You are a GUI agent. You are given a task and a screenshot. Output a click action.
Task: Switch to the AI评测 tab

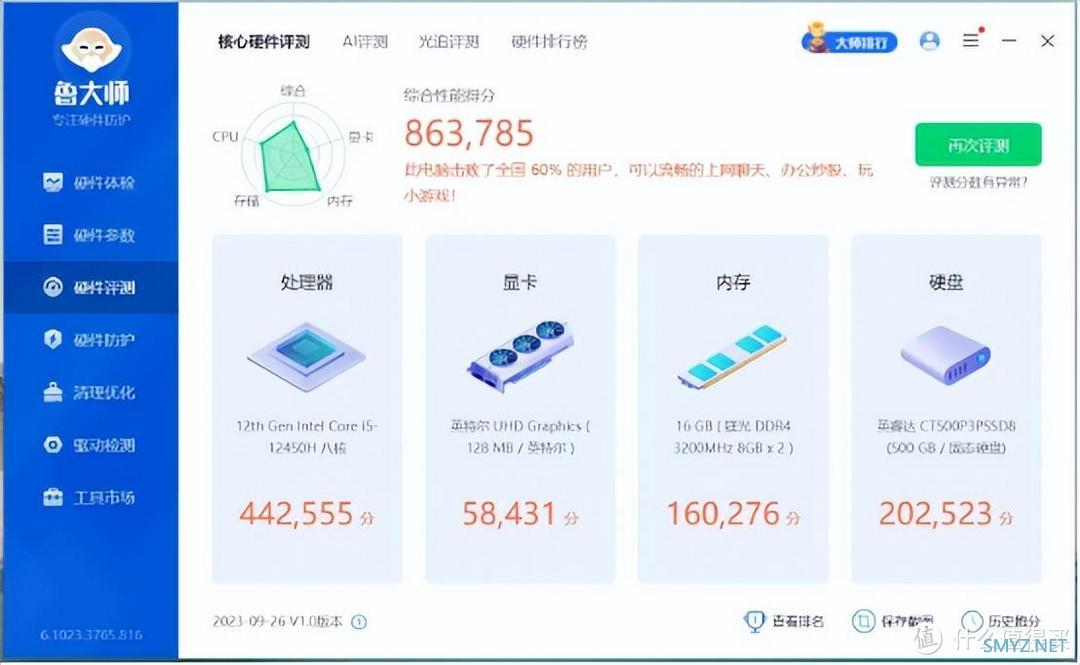click(x=365, y=42)
